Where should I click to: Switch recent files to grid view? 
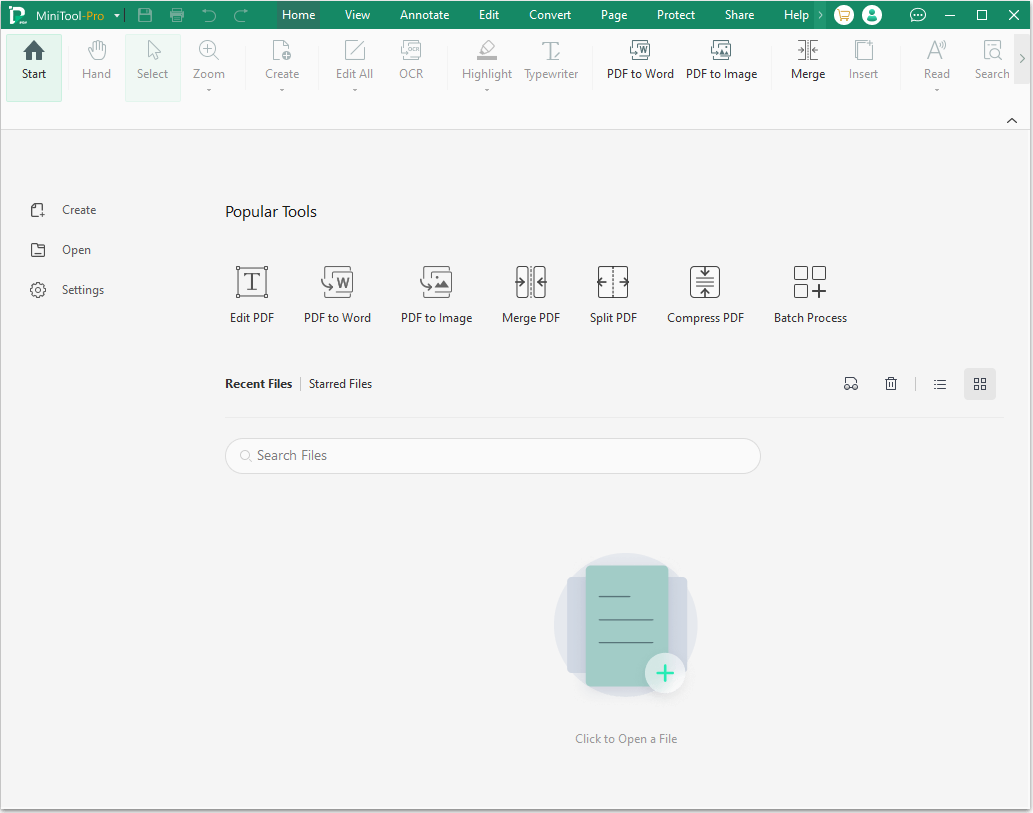[979, 383]
